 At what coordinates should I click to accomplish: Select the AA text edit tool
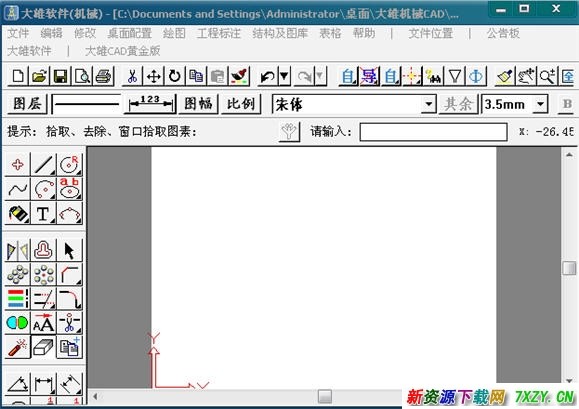43,323
